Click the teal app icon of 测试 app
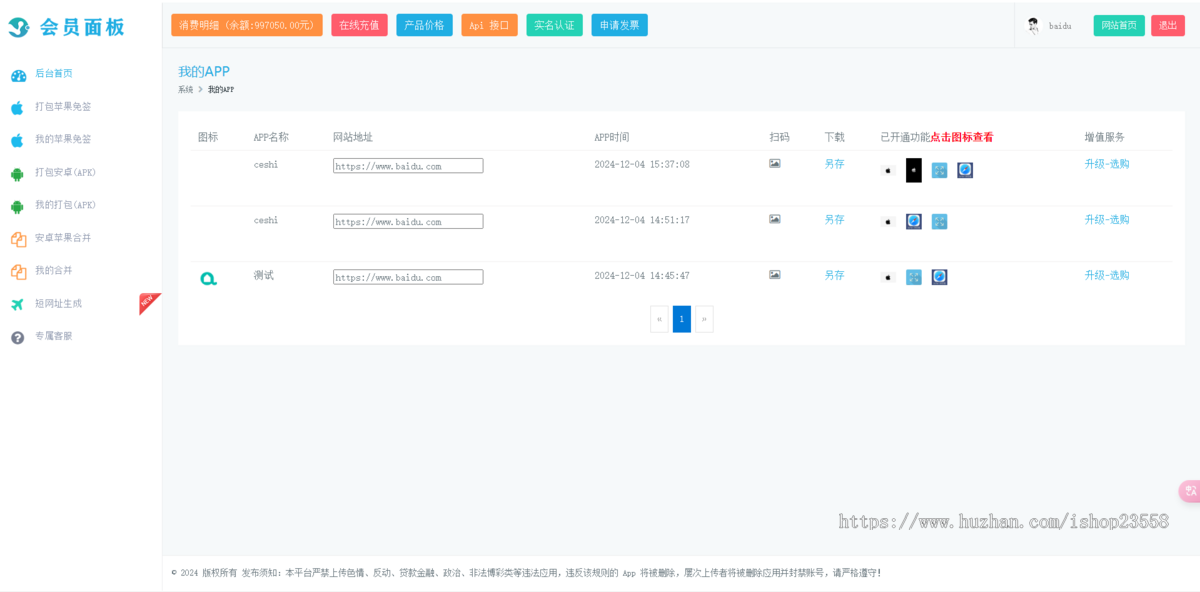Viewport: 1200px width, 592px height. pos(208,278)
